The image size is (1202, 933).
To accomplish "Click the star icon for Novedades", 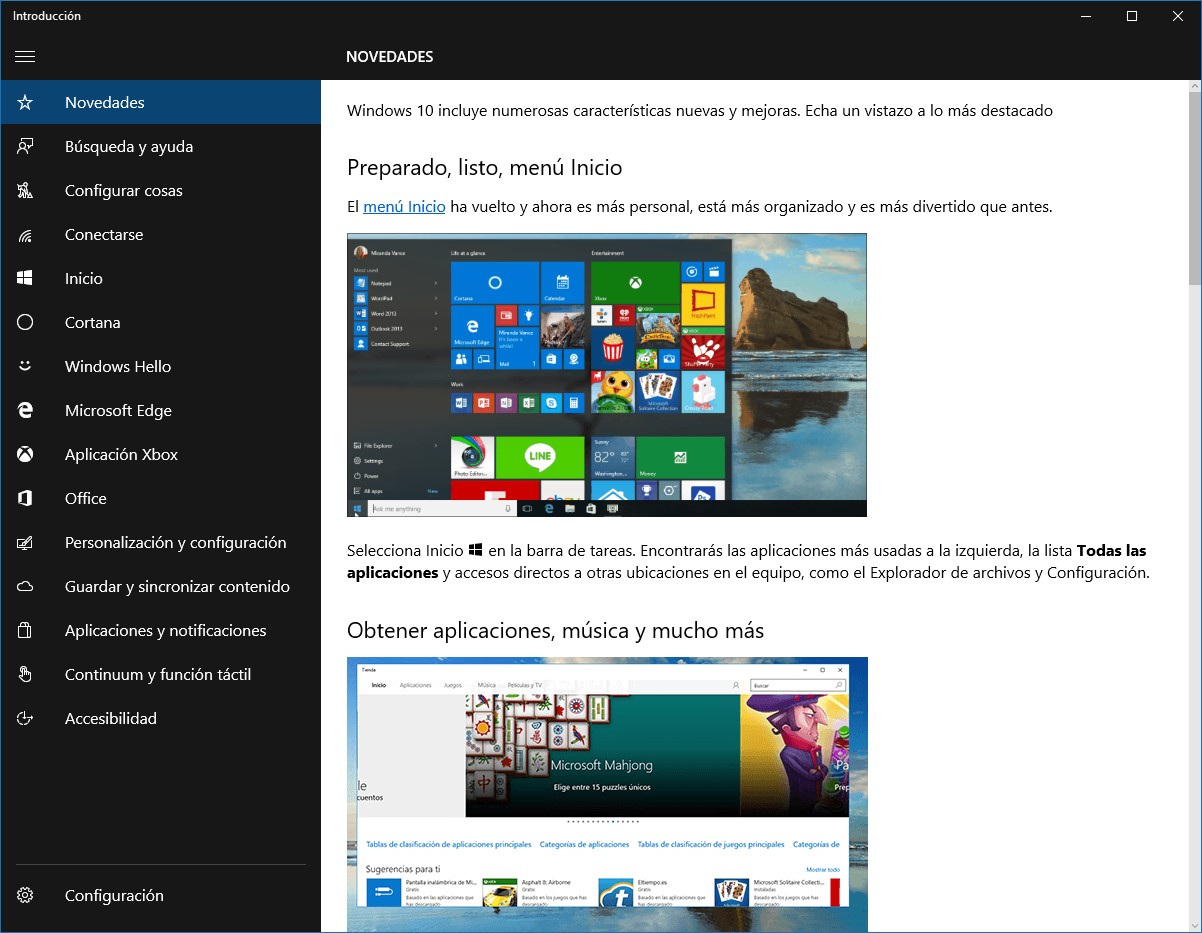I will click(x=25, y=103).
